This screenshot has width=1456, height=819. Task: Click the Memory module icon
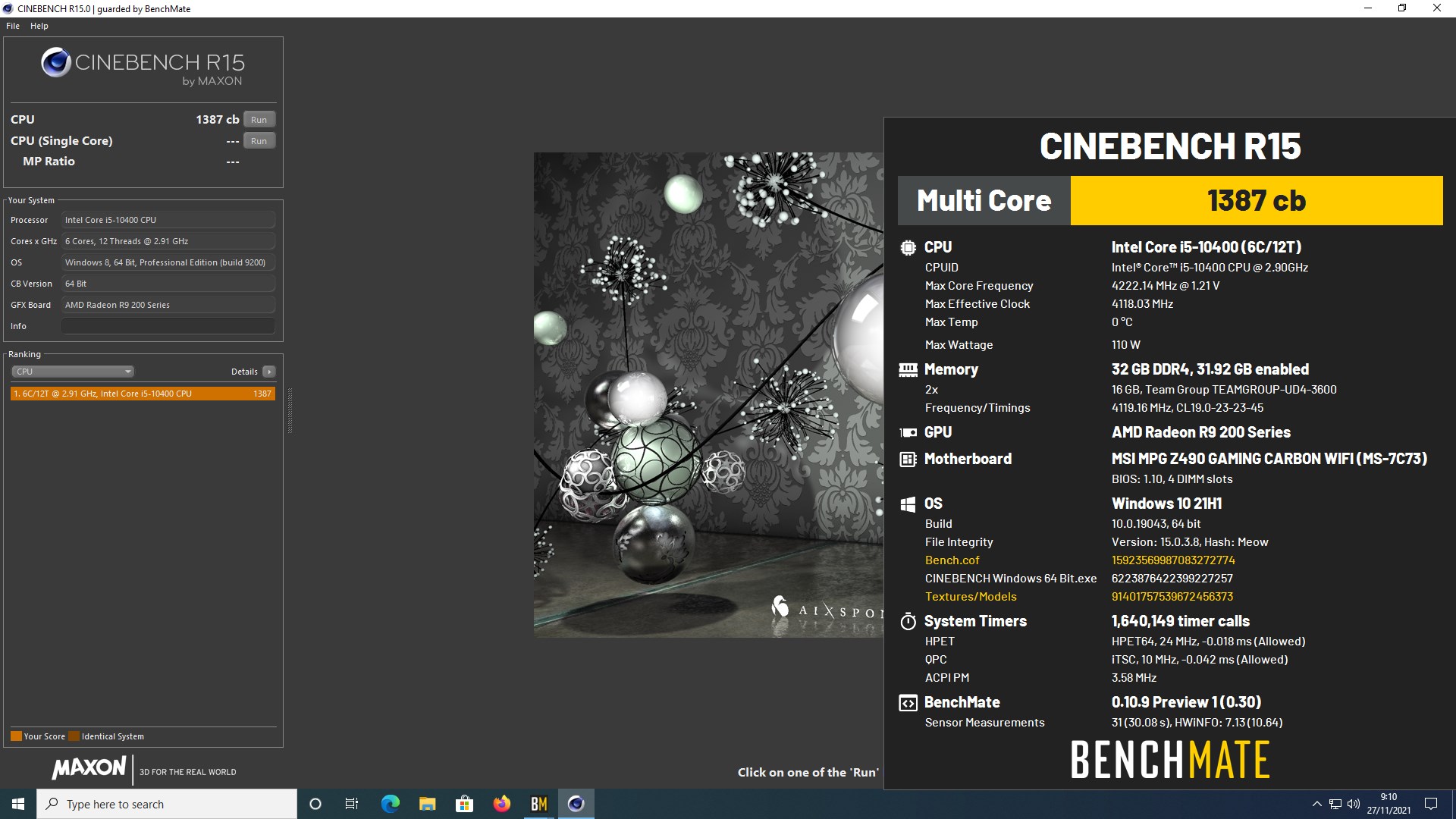908,370
